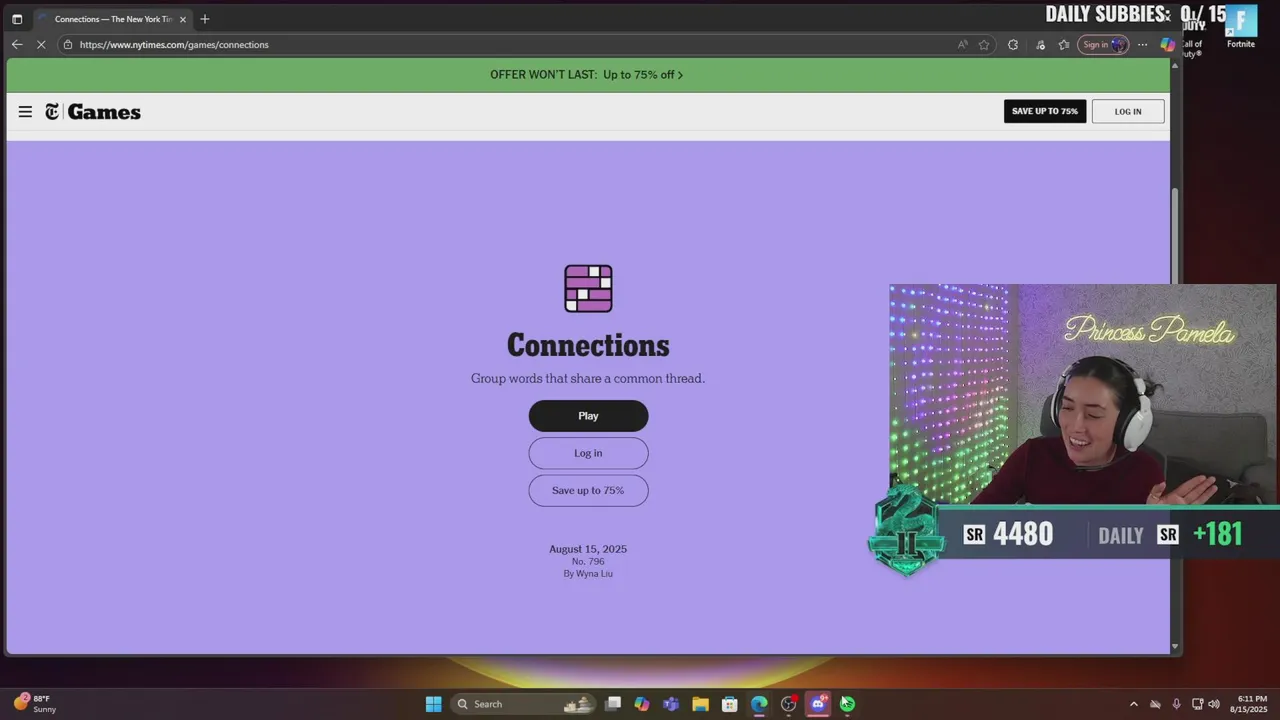
Task: Go back with the browser back arrow
Action: click(x=17, y=44)
